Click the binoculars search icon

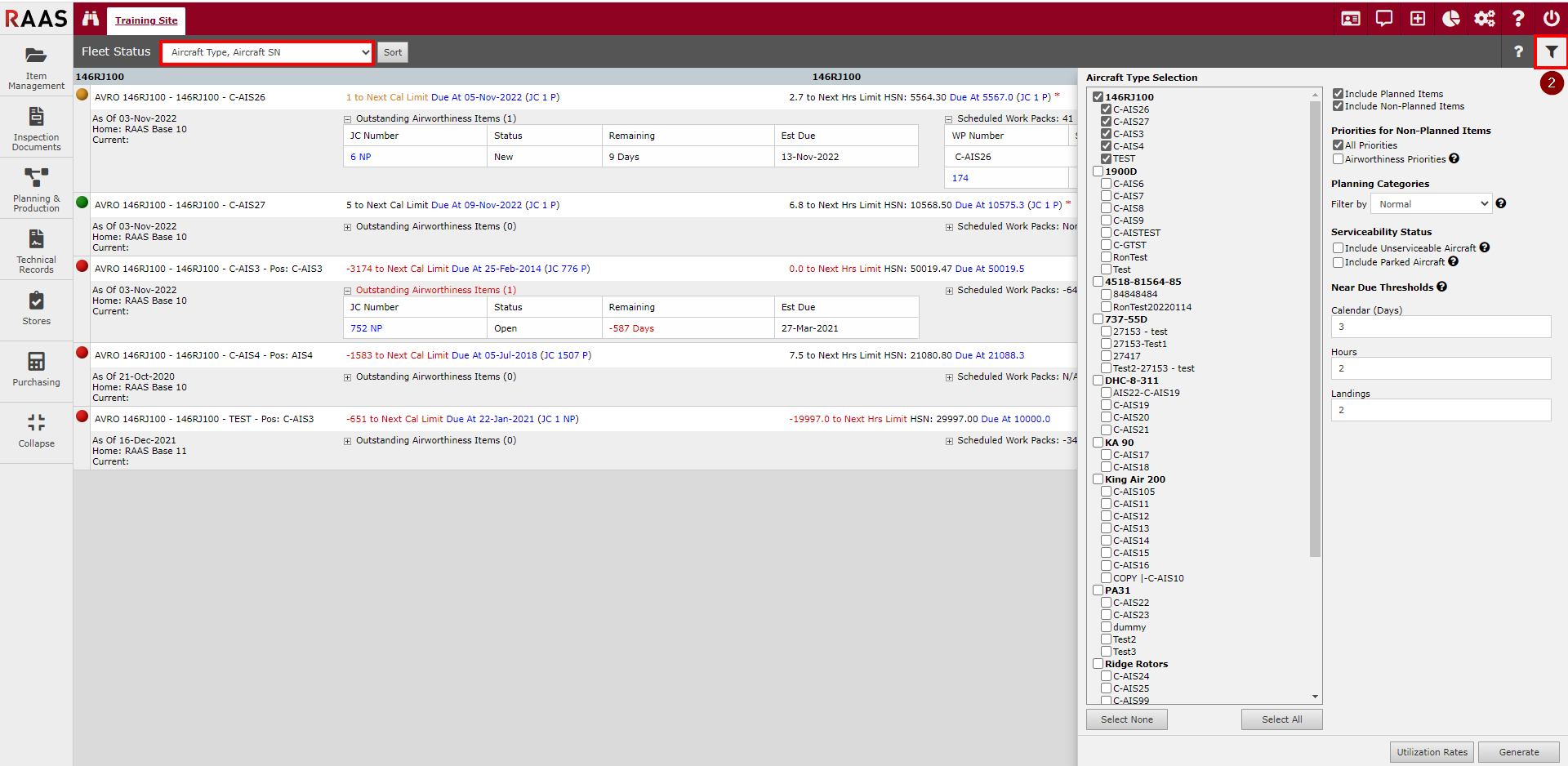(x=90, y=19)
